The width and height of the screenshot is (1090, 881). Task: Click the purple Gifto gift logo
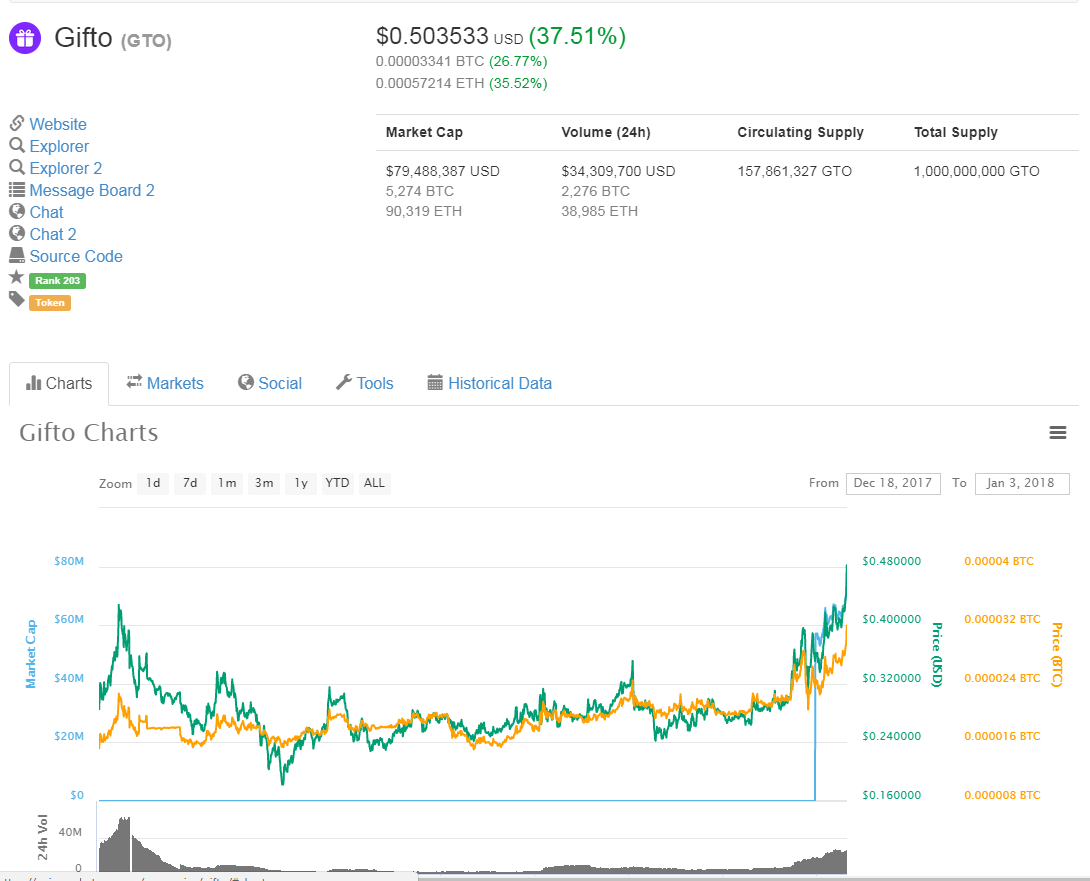point(25,38)
